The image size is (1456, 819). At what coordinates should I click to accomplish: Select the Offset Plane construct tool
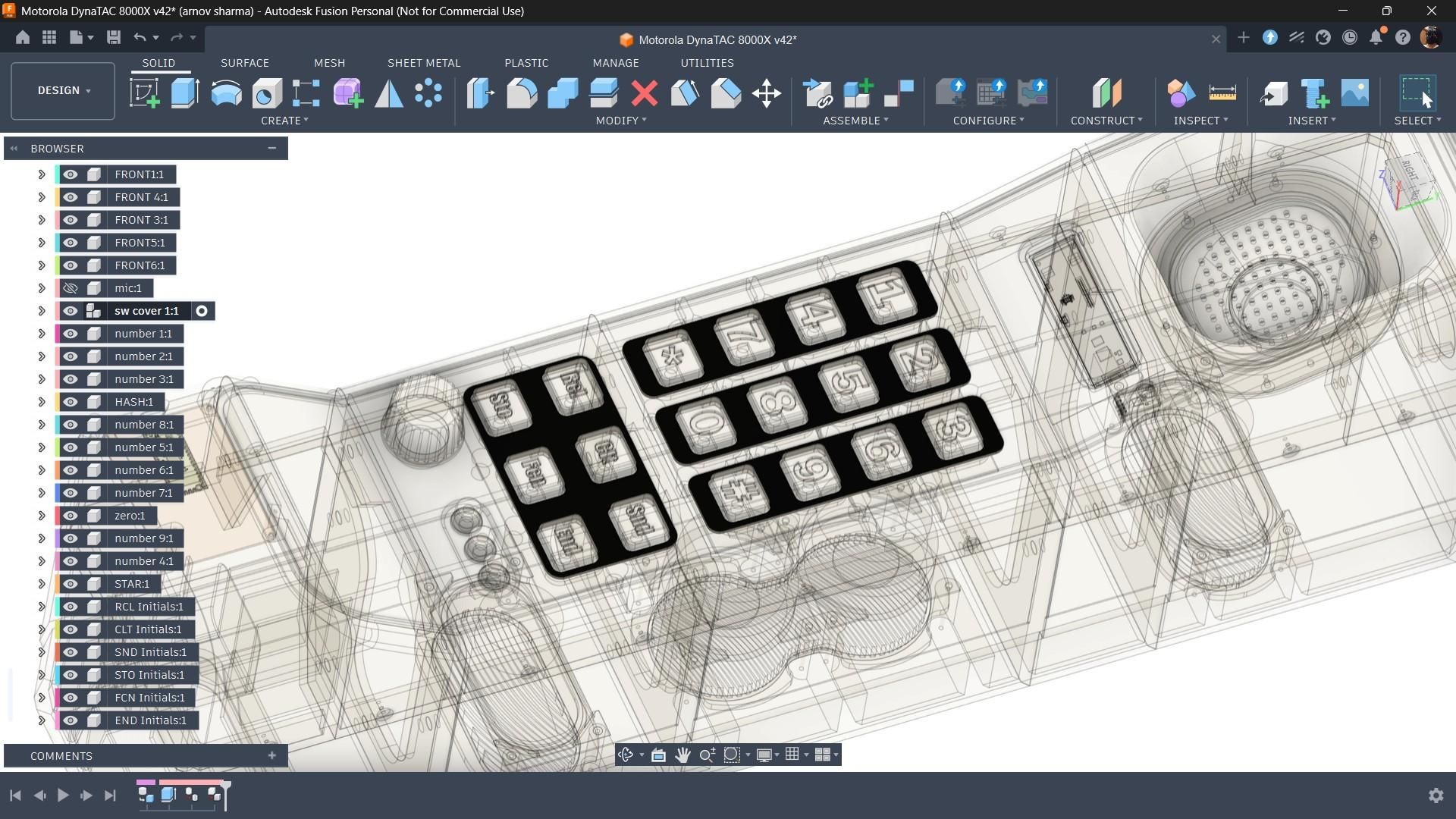point(1106,93)
